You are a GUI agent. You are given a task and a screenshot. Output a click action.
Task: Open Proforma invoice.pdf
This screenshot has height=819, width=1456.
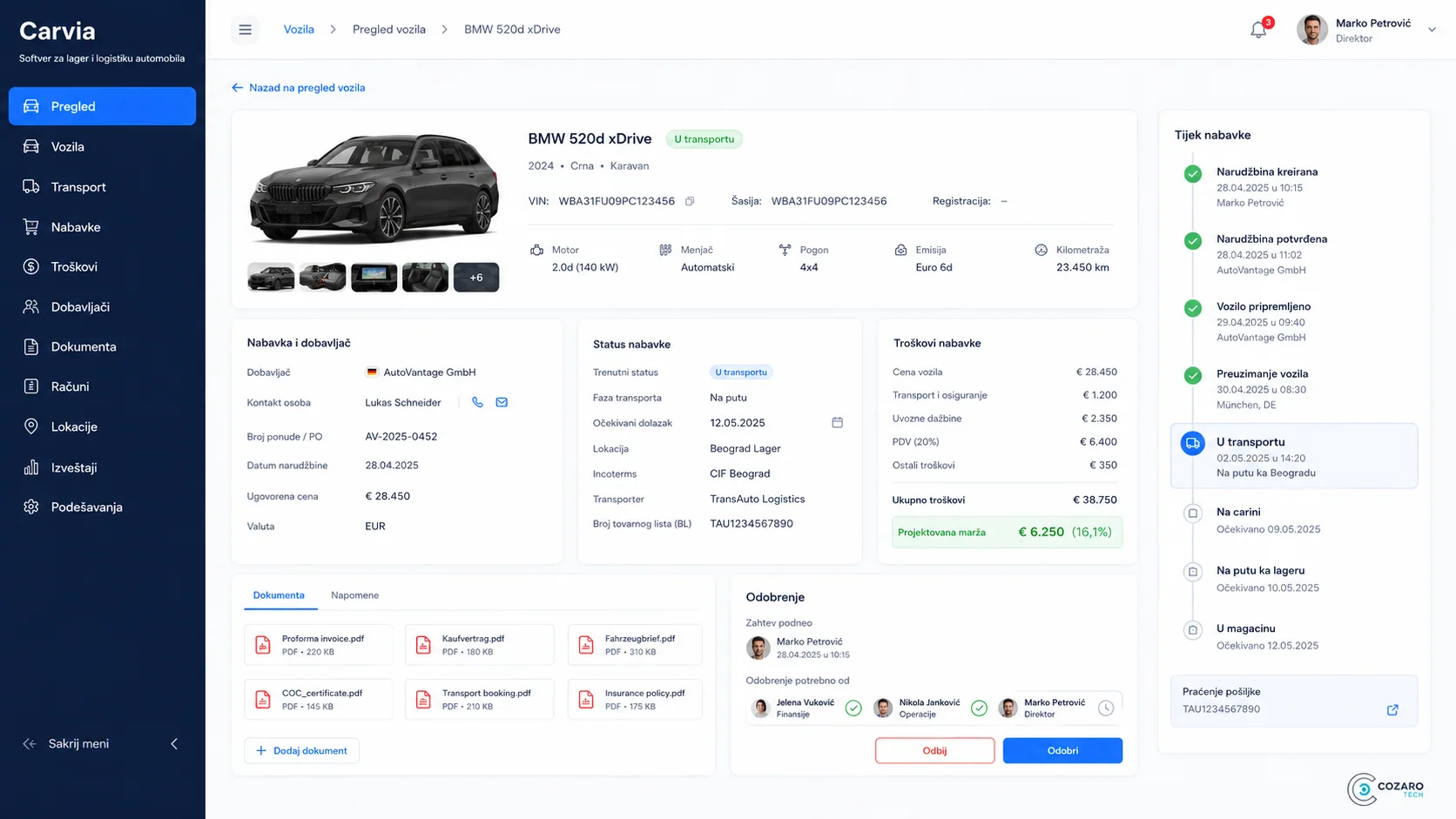[319, 645]
